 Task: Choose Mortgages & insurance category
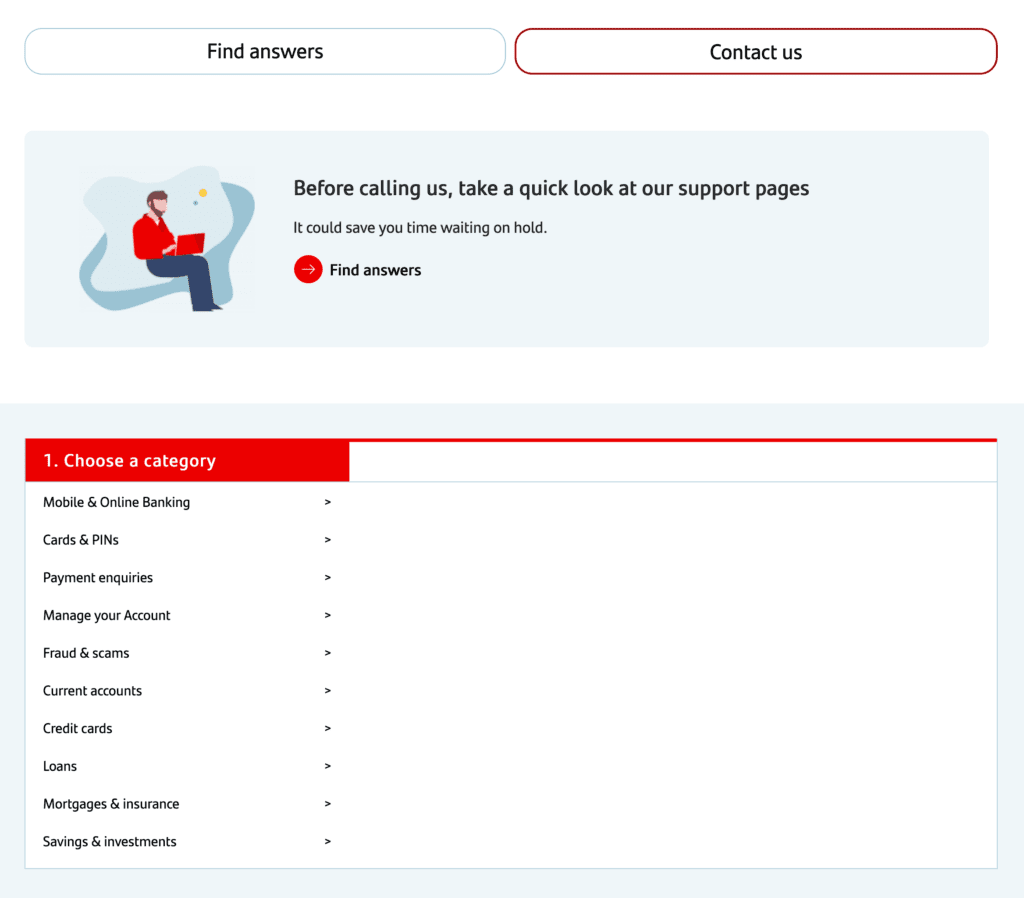tap(187, 804)
